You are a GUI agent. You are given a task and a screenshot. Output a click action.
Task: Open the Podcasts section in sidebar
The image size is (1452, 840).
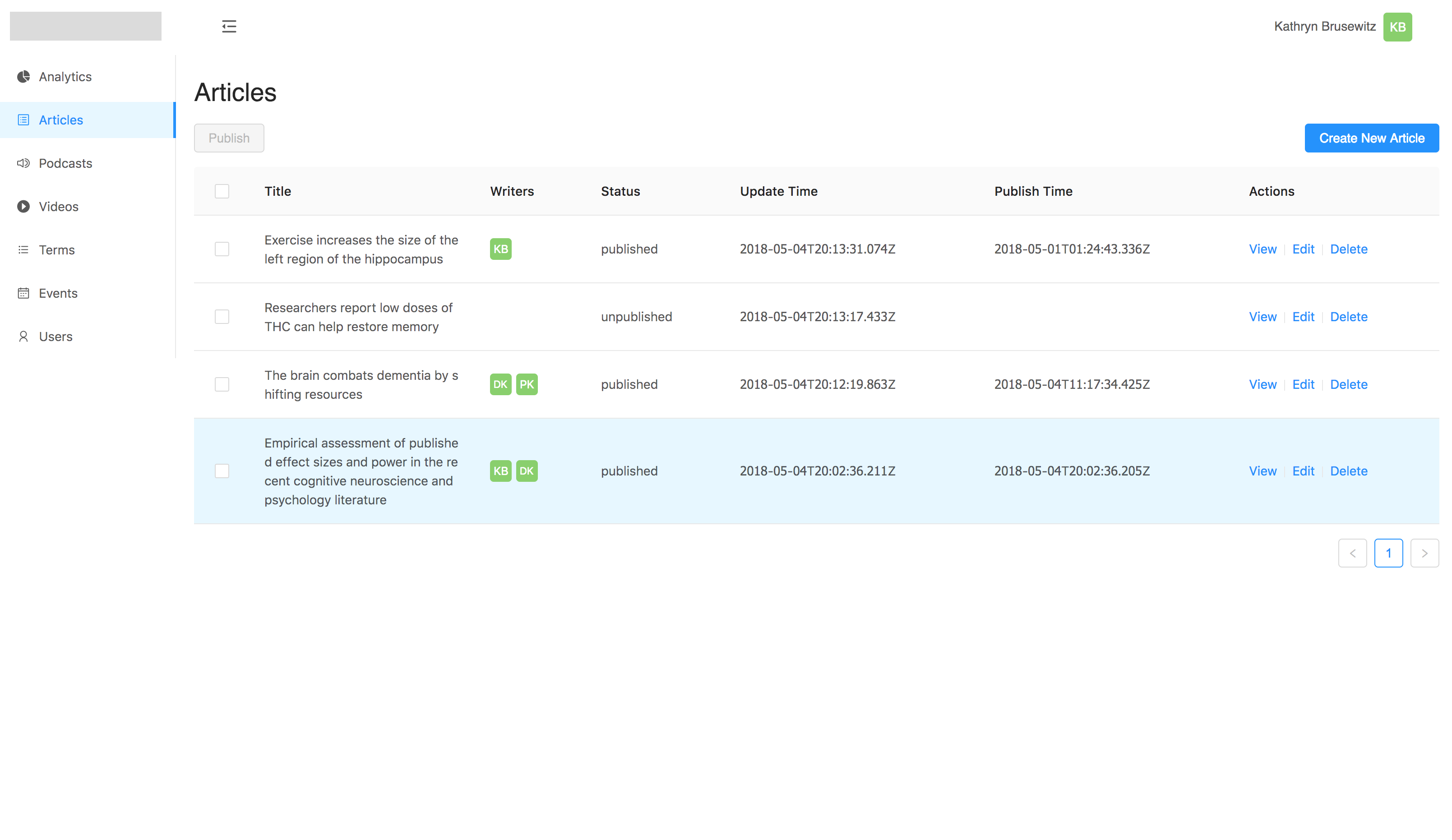tap(65, 163)
